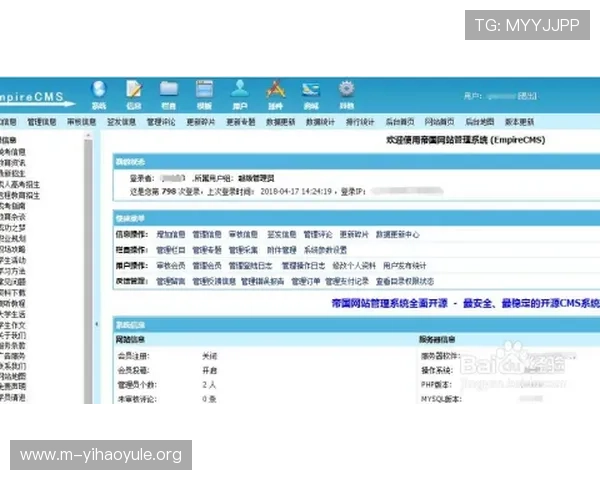Select 数据统计 in the submenu bar
This screenshot has width=600, height=480.
[x=320, y=122]
